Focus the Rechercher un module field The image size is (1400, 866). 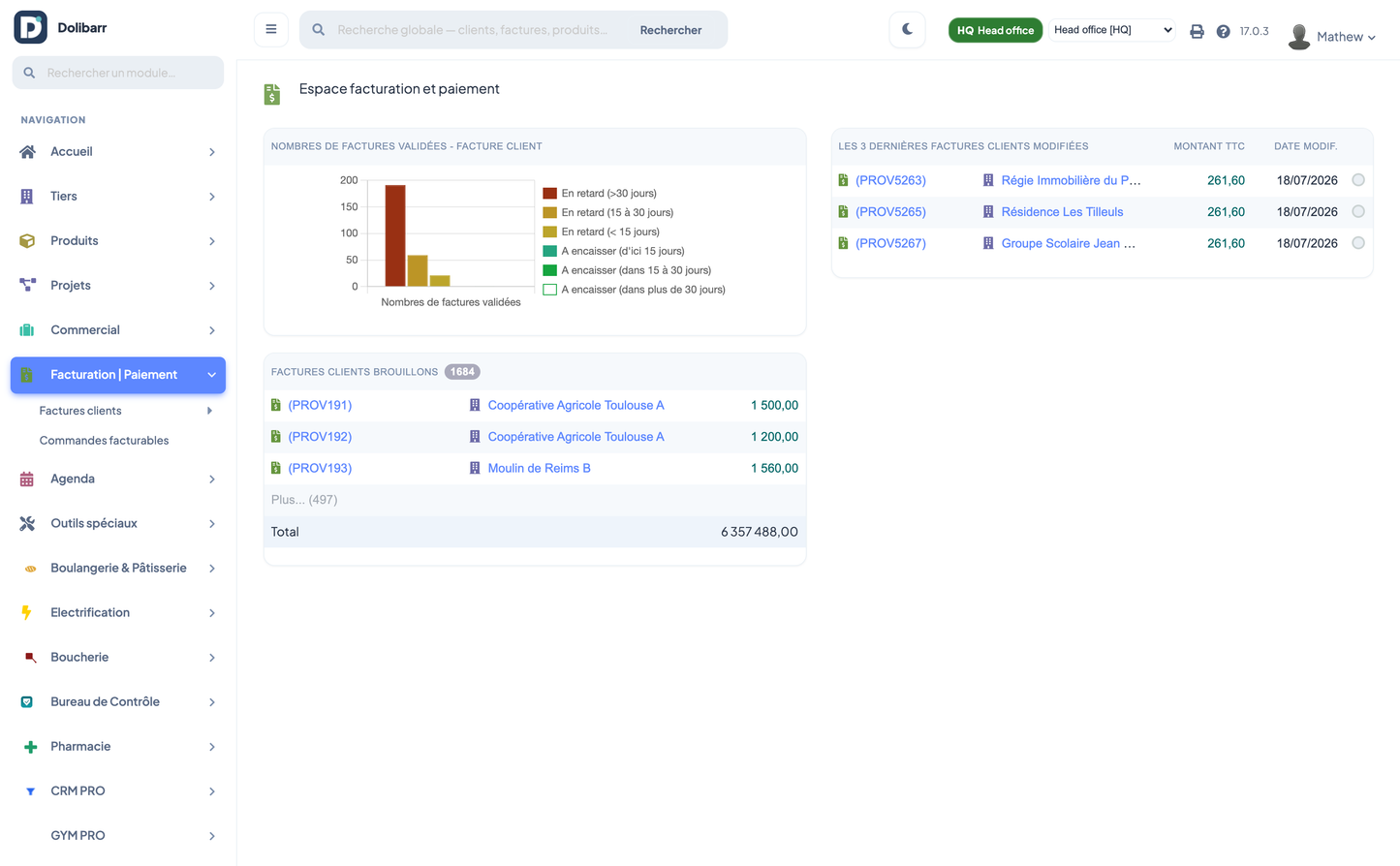pos(118,73)
